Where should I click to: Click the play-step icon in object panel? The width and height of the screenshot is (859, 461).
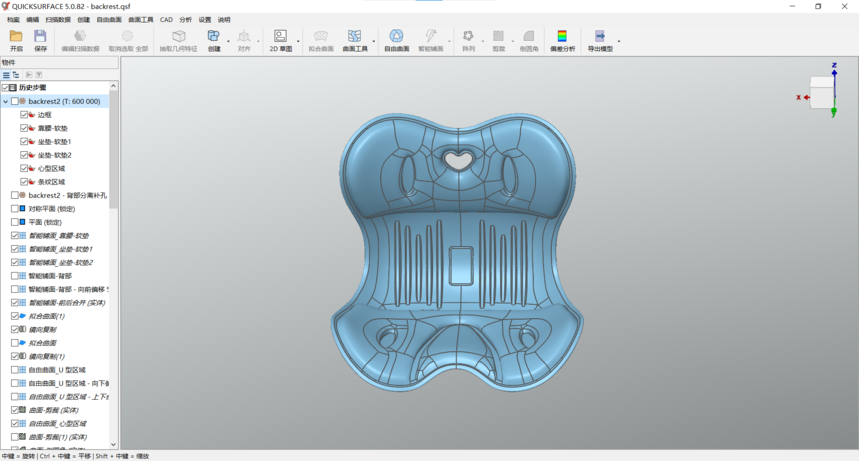(x=29, y=75)
